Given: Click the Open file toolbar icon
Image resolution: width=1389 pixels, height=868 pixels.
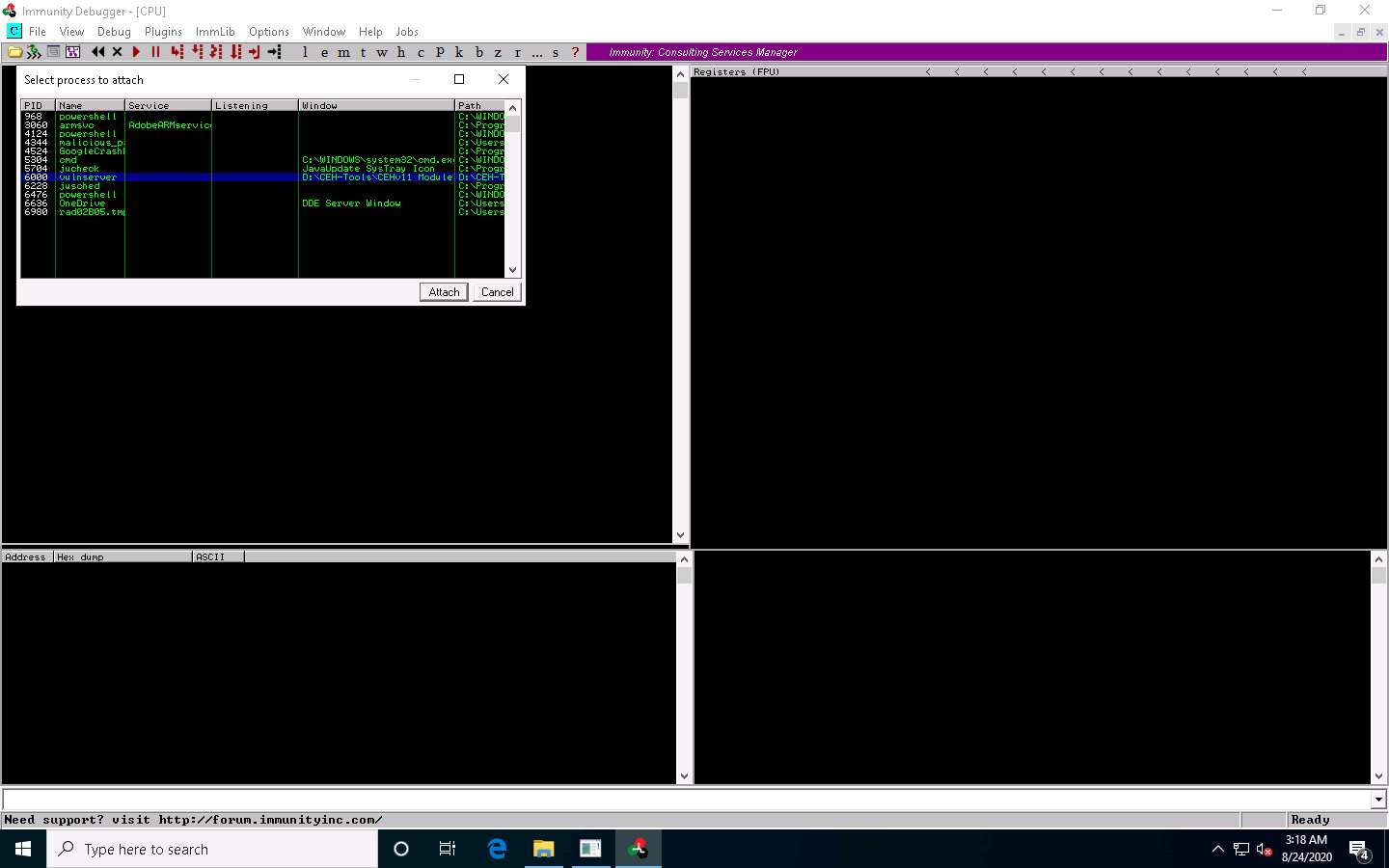Looking at the screenshot, I should [15, 52].
